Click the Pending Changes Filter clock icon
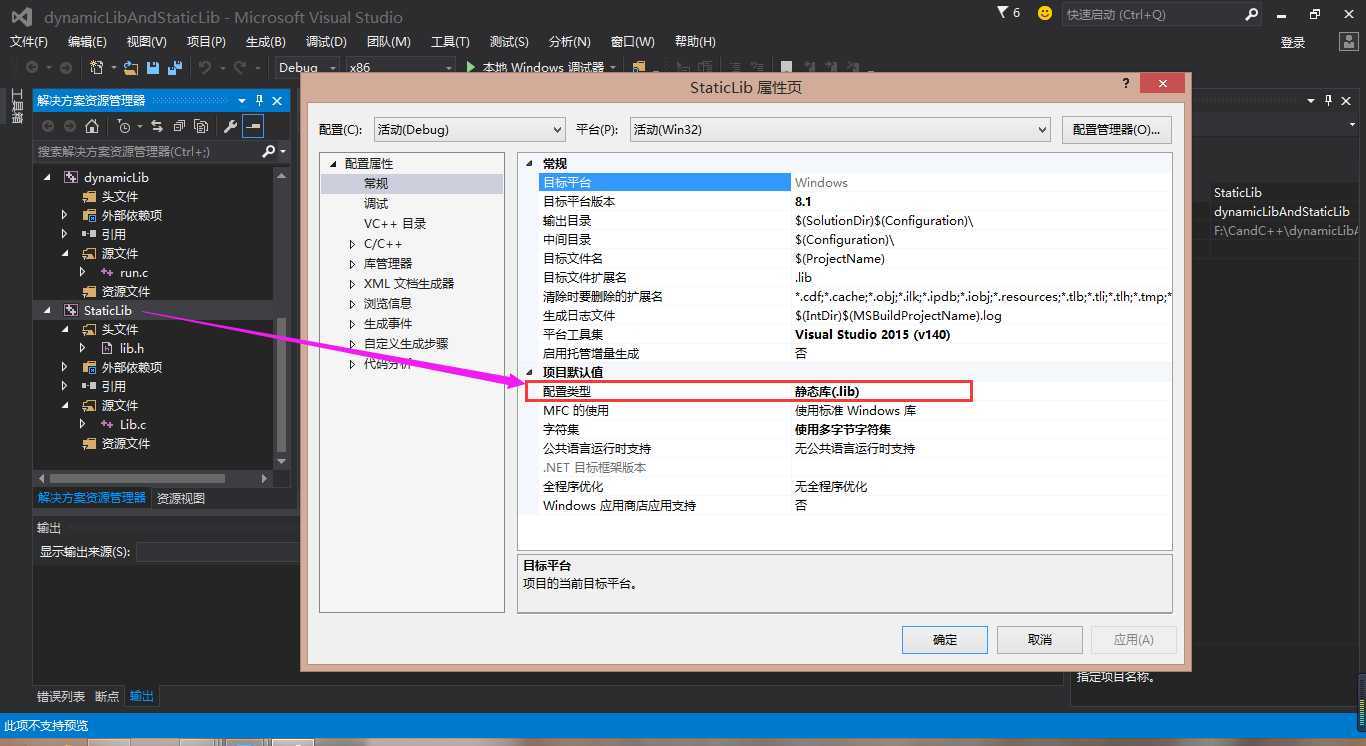This screenshot has height=746, width=1366. pos(124,126)
